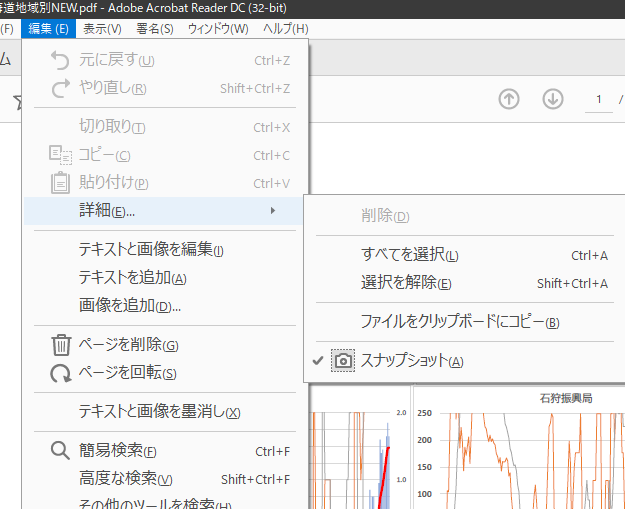Select ページを回転(S) entry
Screen dimensions: 625x509
click(165, 373)
